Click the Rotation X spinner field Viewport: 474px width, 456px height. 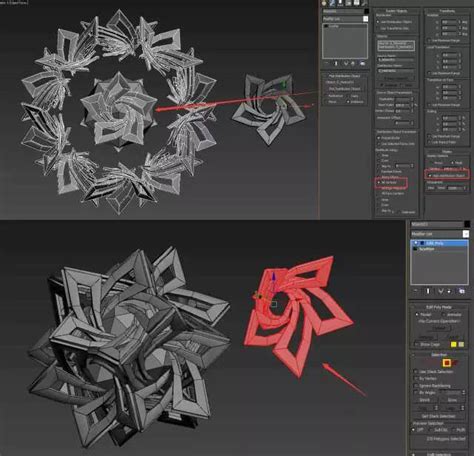(x=449, y=22)
